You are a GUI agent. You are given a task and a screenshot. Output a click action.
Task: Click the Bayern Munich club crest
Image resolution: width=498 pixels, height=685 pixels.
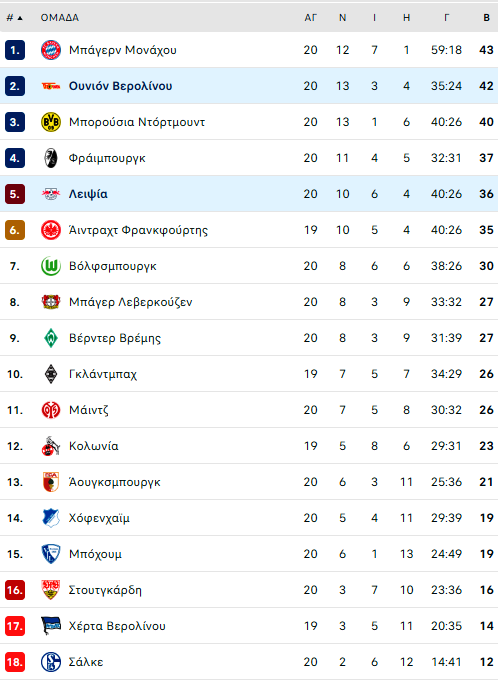(51, 50)
